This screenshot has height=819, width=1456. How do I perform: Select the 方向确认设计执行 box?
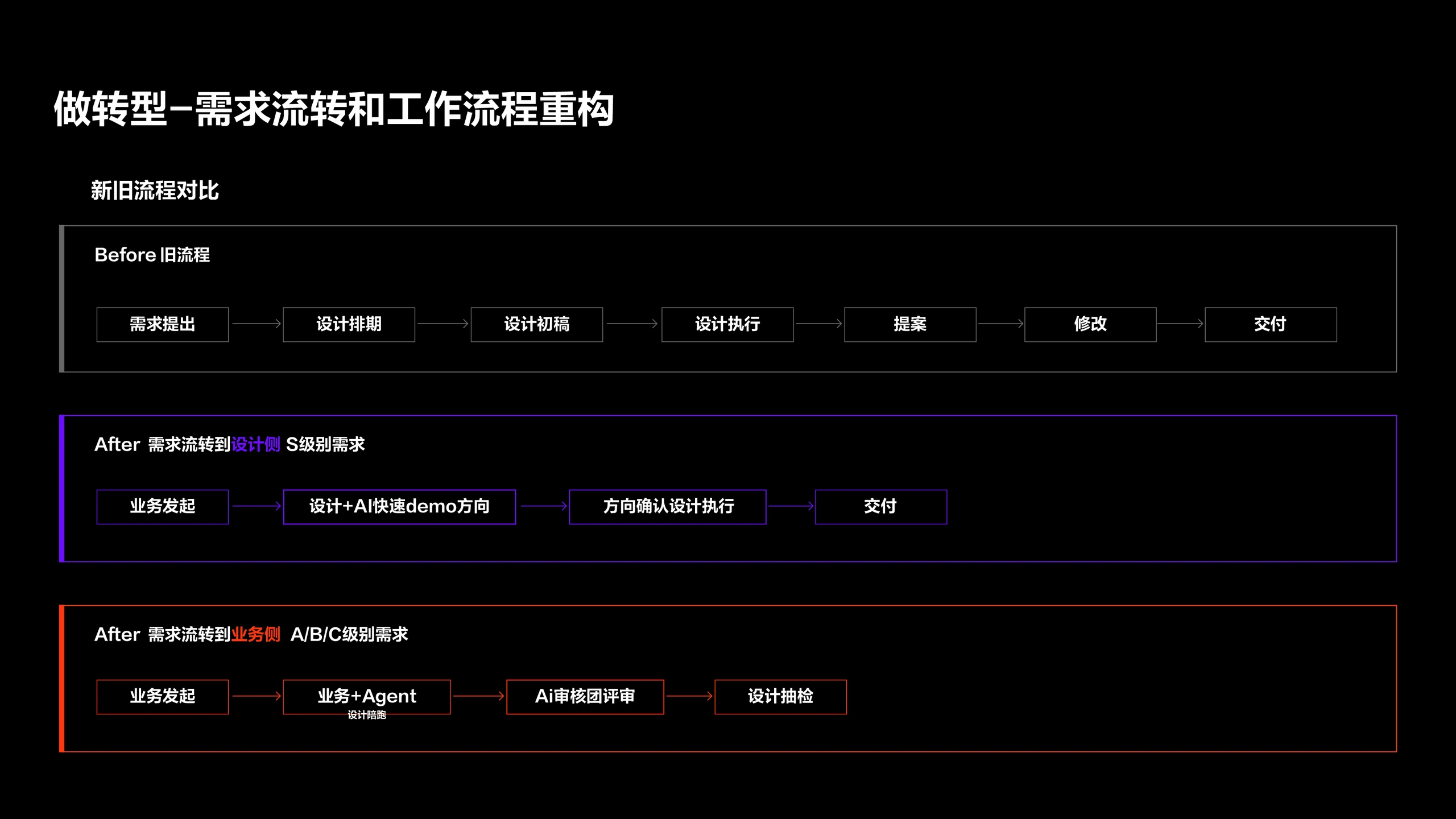coord(668,506)
